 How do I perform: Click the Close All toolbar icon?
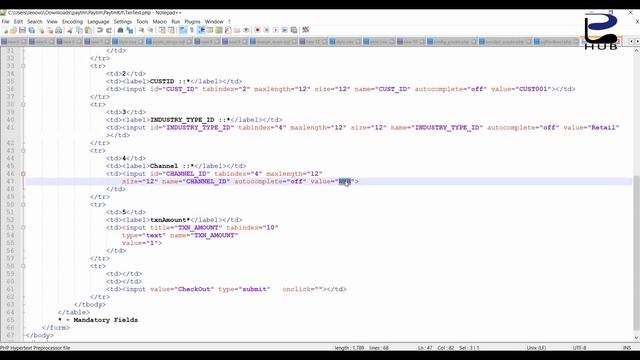pyautogui.click(x=50, y=30)
